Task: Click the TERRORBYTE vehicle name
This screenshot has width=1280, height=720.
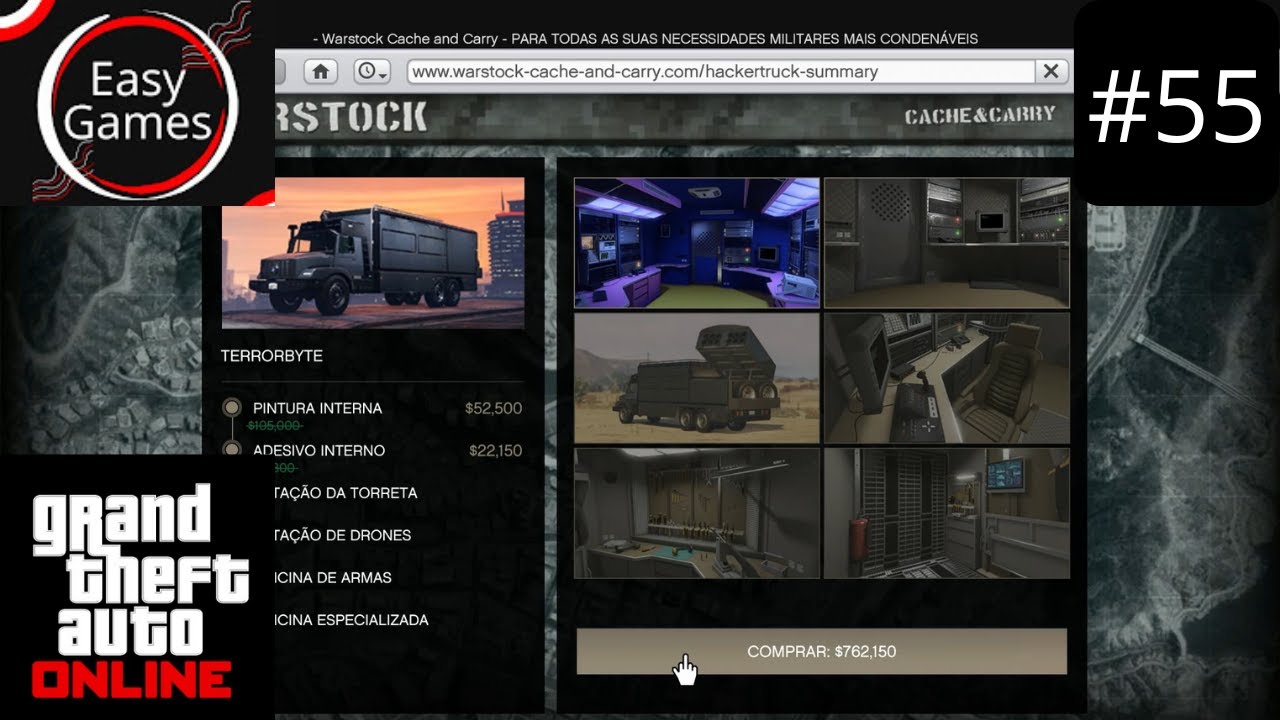Action: point(272,356)
